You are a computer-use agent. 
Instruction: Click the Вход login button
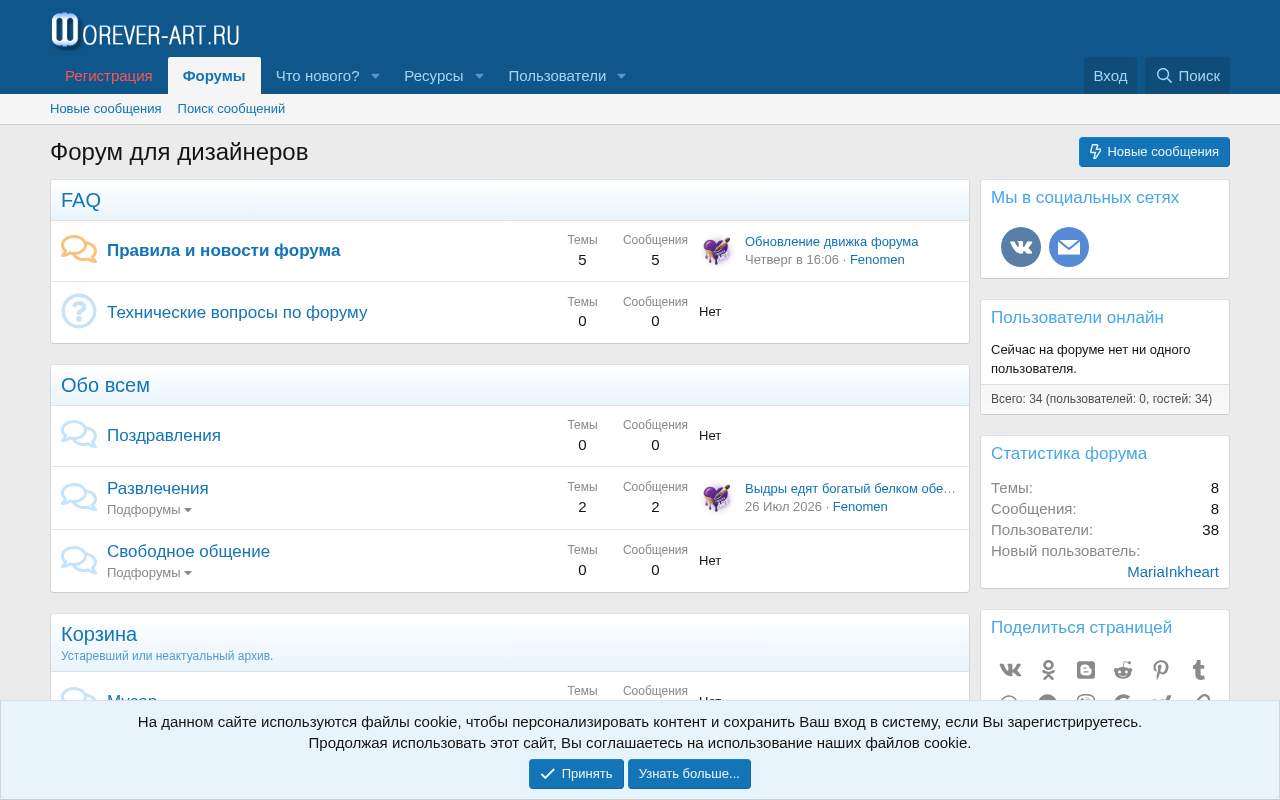(x=1110, y=76)
